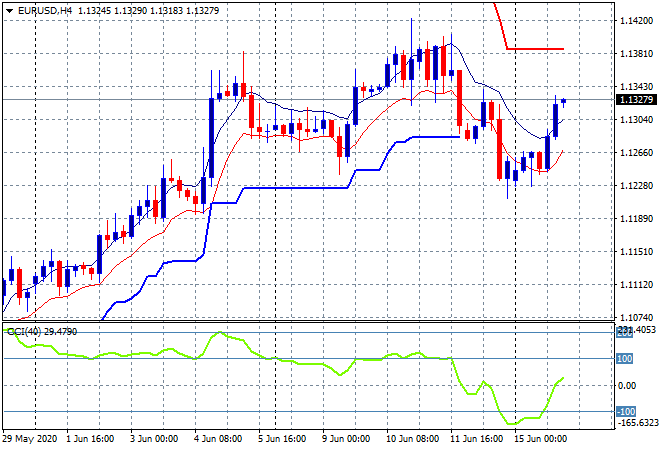
Task: Click the horizontal red resistance line near 1.13810
Action: pyautogui.click(x=535, y=49)
